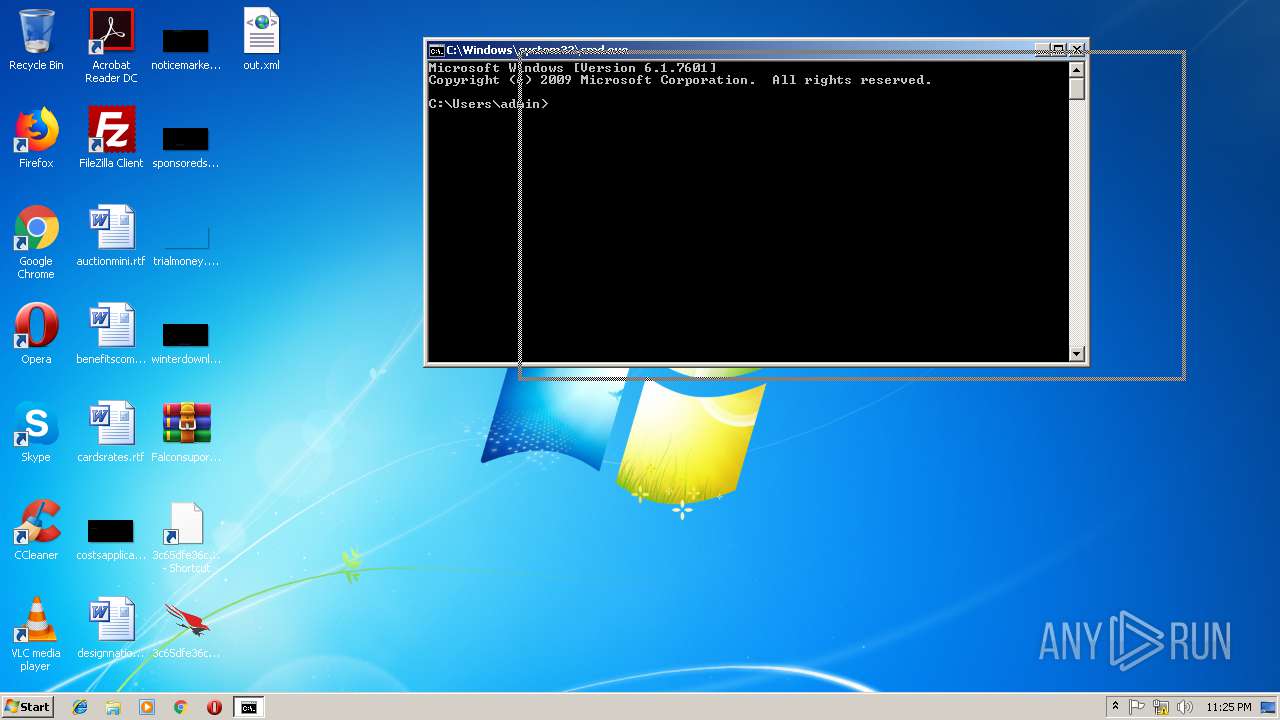Click the Copyright 2009 Microsoft line

coord(680,80)
